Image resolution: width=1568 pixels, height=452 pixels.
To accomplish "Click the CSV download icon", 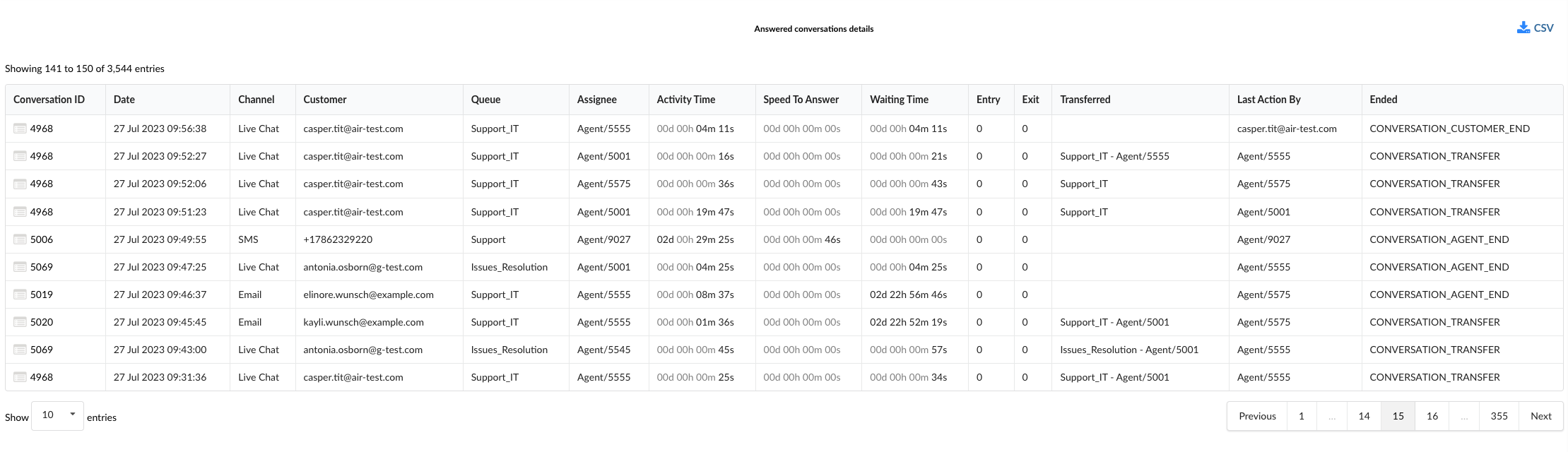I will 1523,28.
